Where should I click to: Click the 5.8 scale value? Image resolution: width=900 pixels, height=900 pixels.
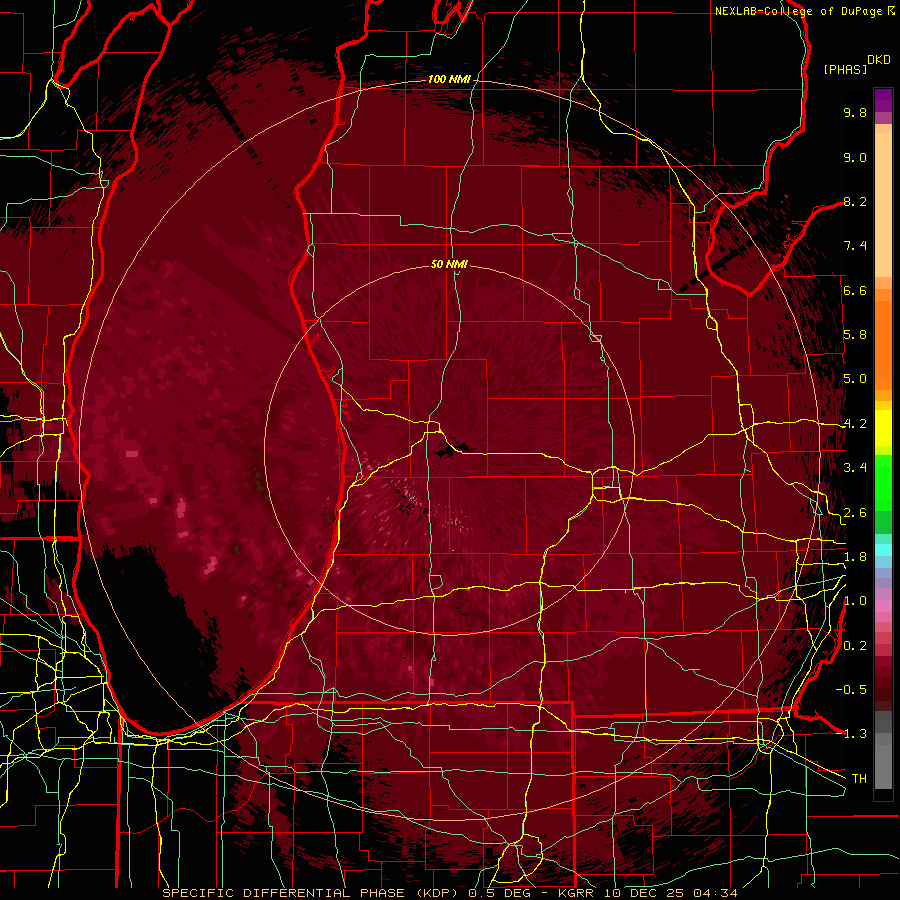[855, 335]
